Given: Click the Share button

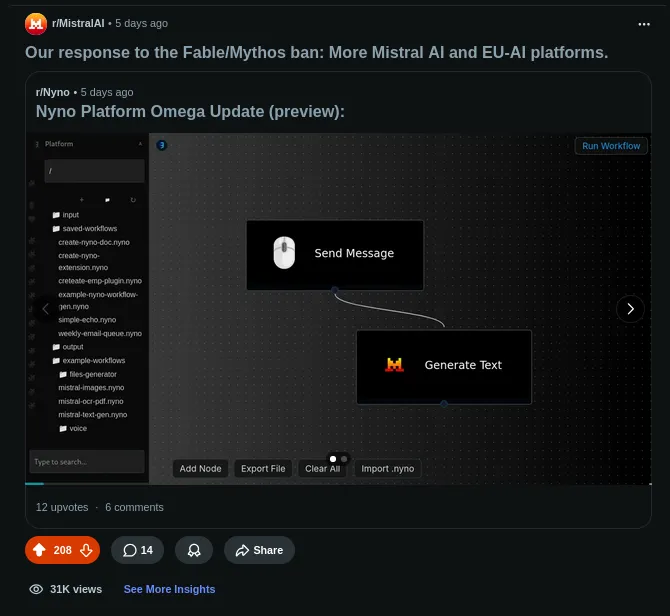Looking at the screenshot, I should point(259,550).
